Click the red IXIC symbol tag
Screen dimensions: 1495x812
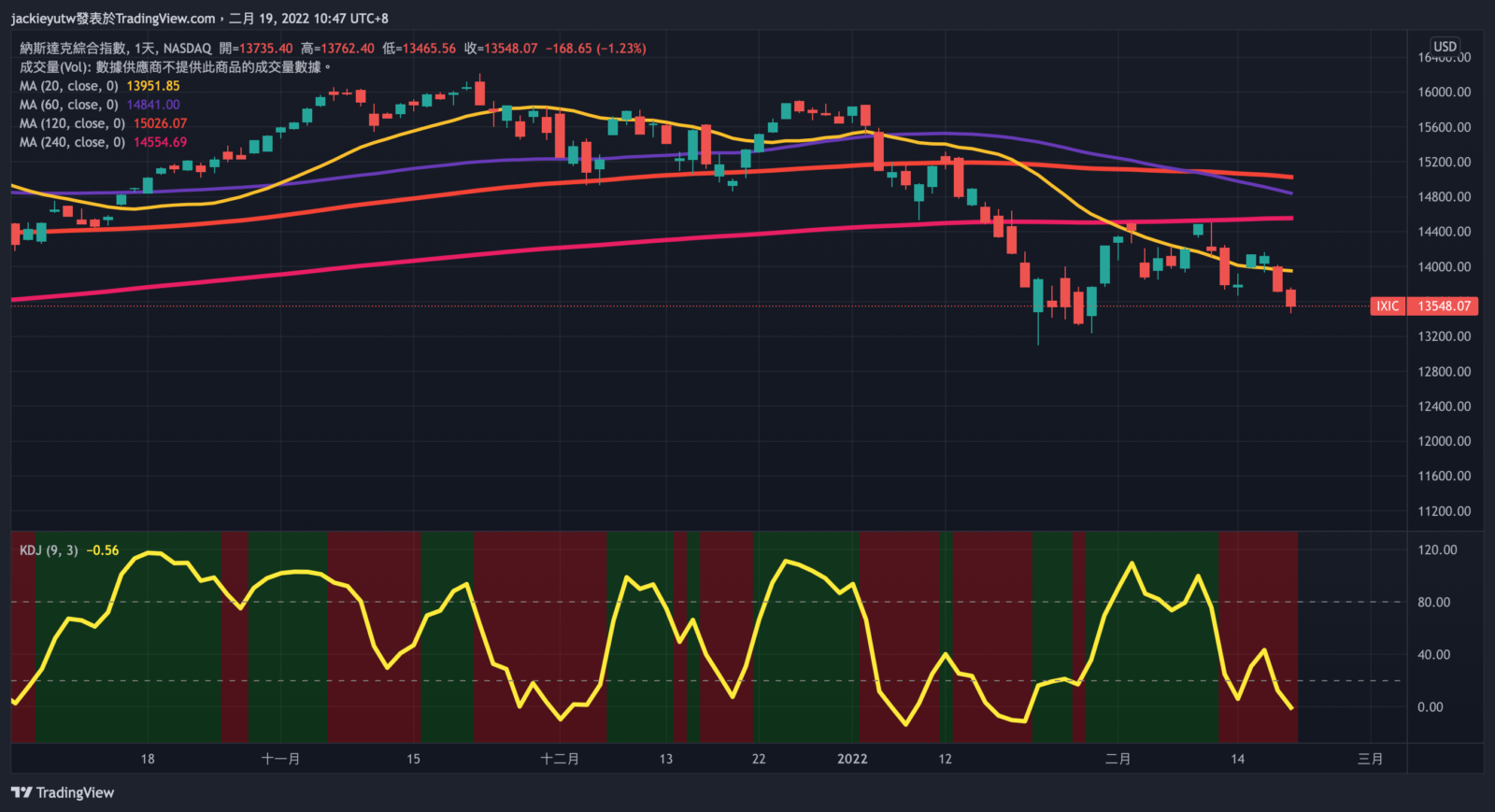1388,306
